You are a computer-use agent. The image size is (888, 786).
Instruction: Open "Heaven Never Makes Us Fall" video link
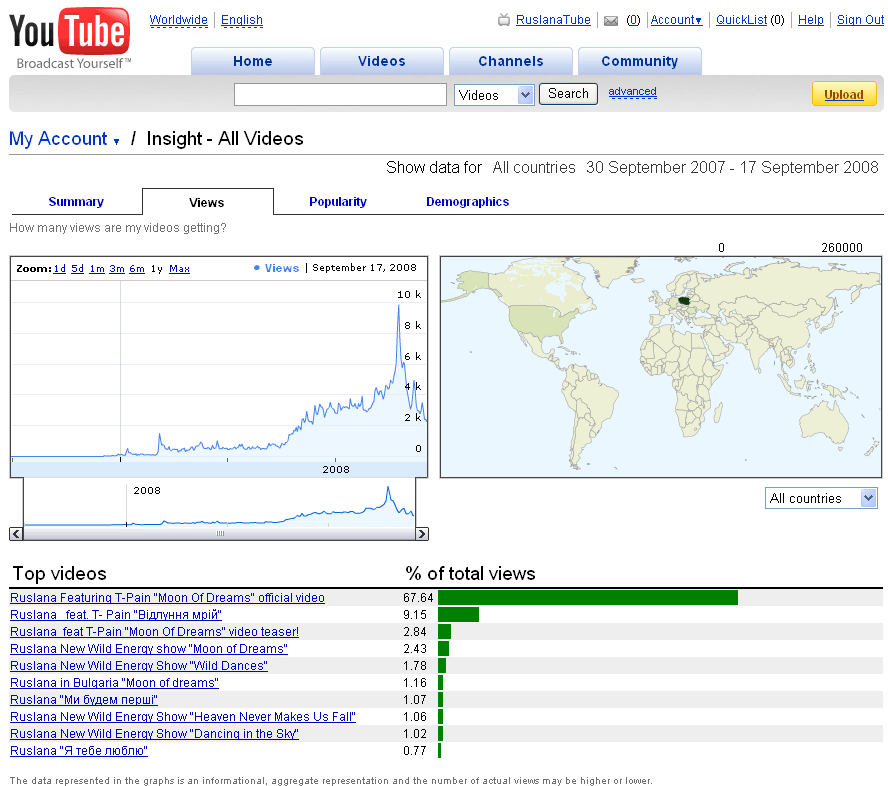pyautogui.click(x=183, y=717)
